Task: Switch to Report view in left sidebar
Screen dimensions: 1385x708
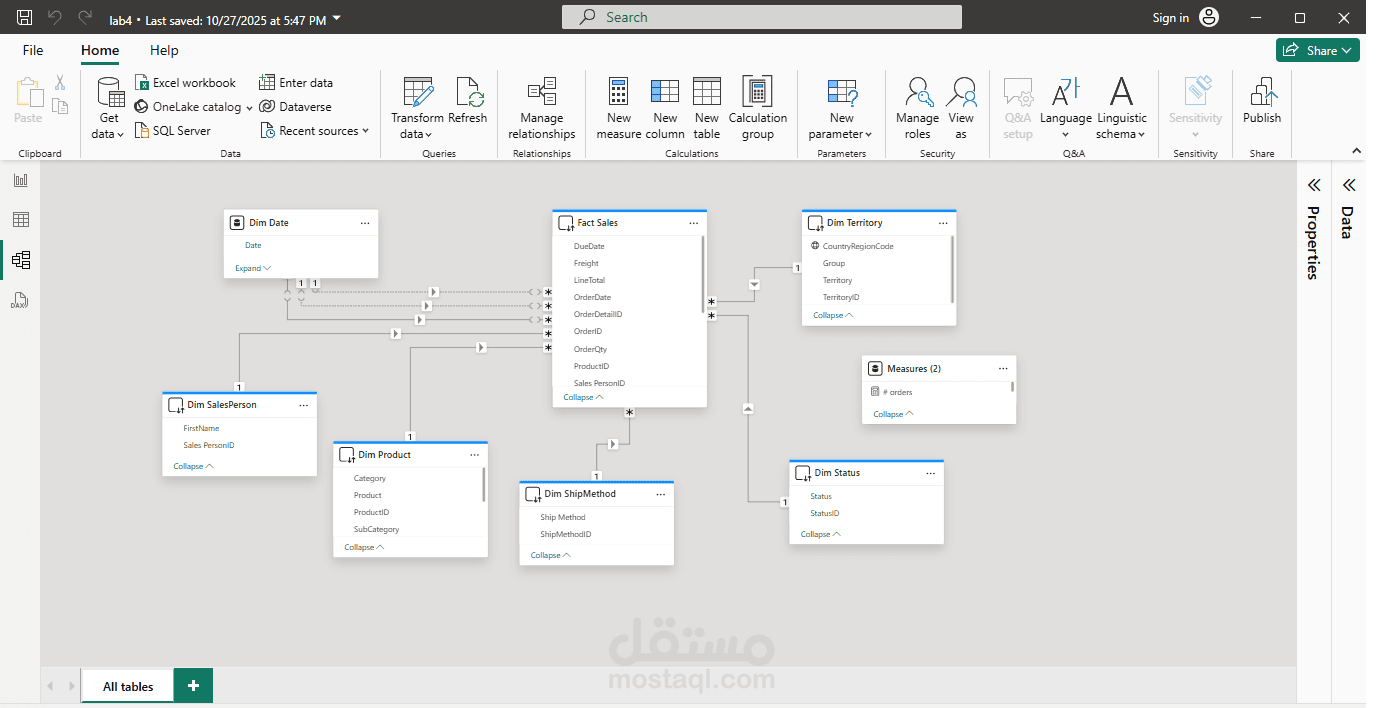Action: tap(20, 180)
